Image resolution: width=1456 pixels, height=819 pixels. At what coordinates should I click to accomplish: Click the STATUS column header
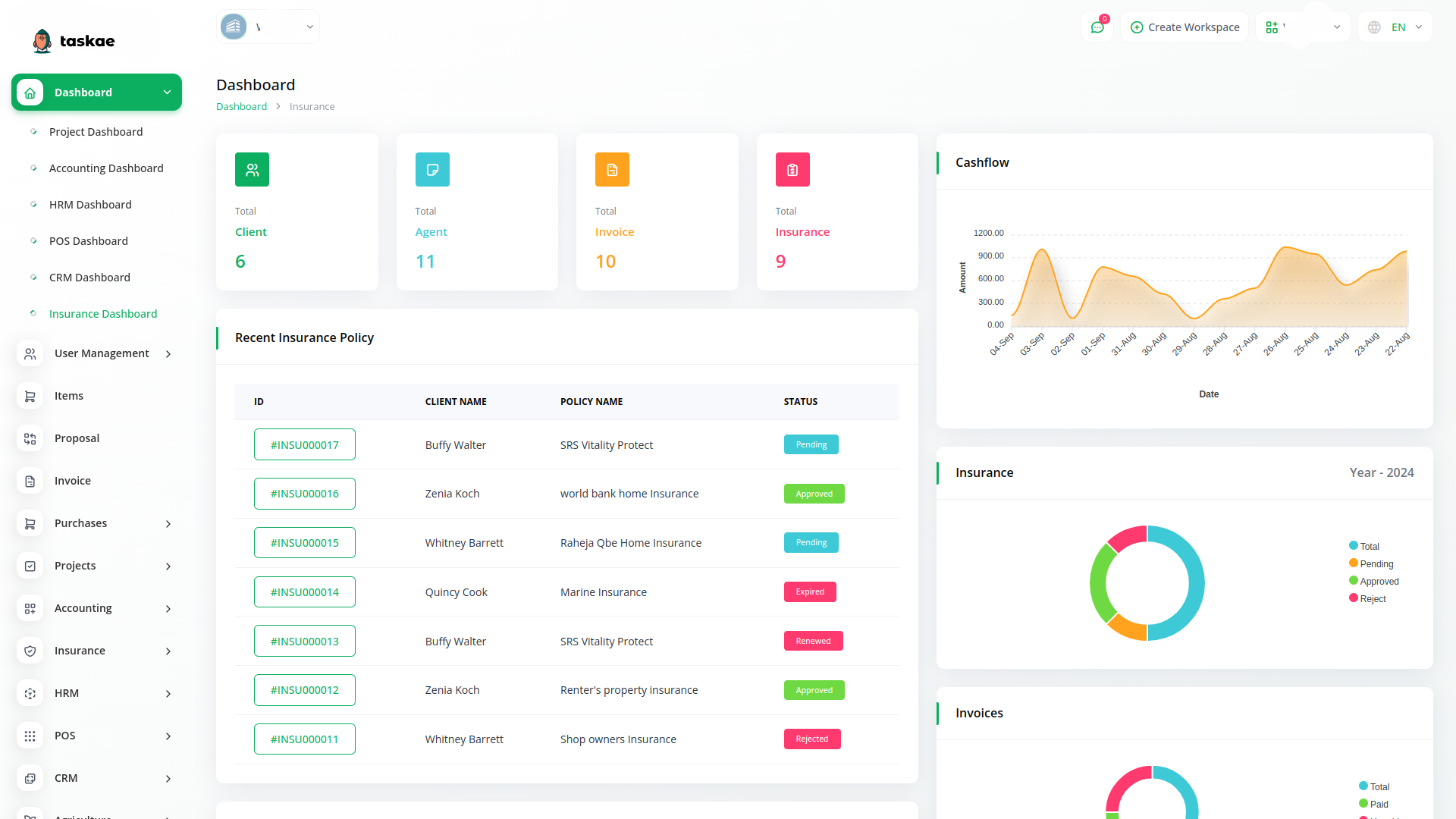801,402
